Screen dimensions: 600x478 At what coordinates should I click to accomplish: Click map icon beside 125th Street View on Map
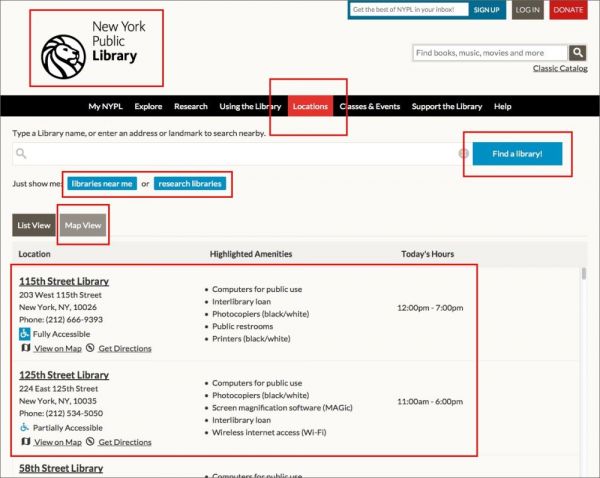pos(26,441)
